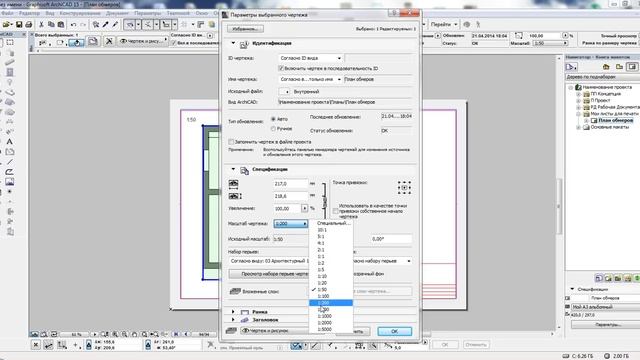Image resolution: width=640 pixels, height=360 pixels.
Task: Select scale 1:200 in dropdown list
Action: [x=331, y=303]
